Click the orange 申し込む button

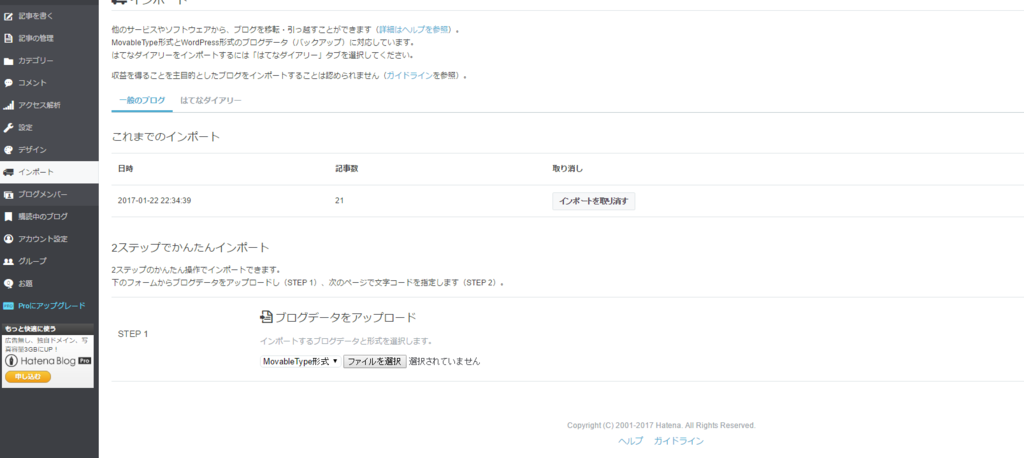click(27, 377)
